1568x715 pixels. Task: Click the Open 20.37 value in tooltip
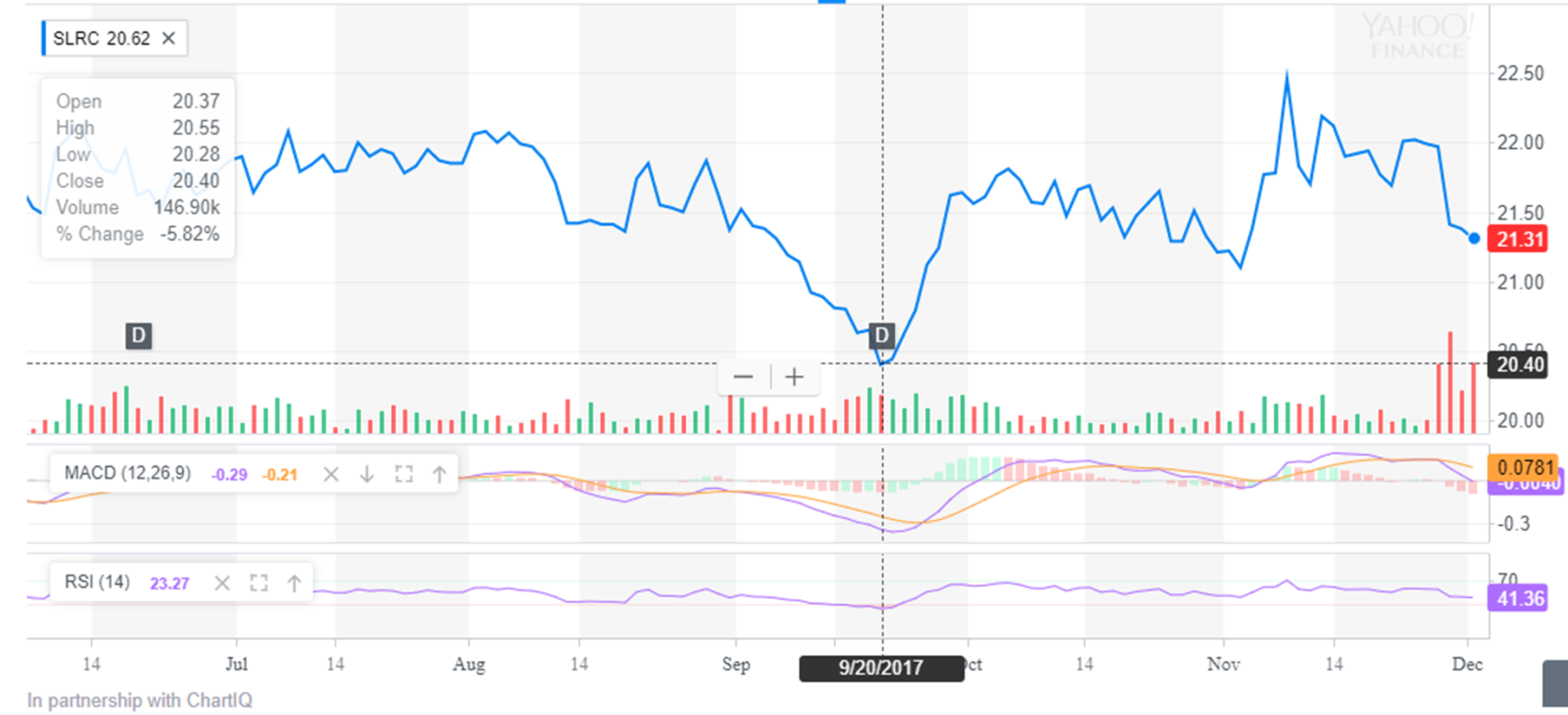pos(196,102)
